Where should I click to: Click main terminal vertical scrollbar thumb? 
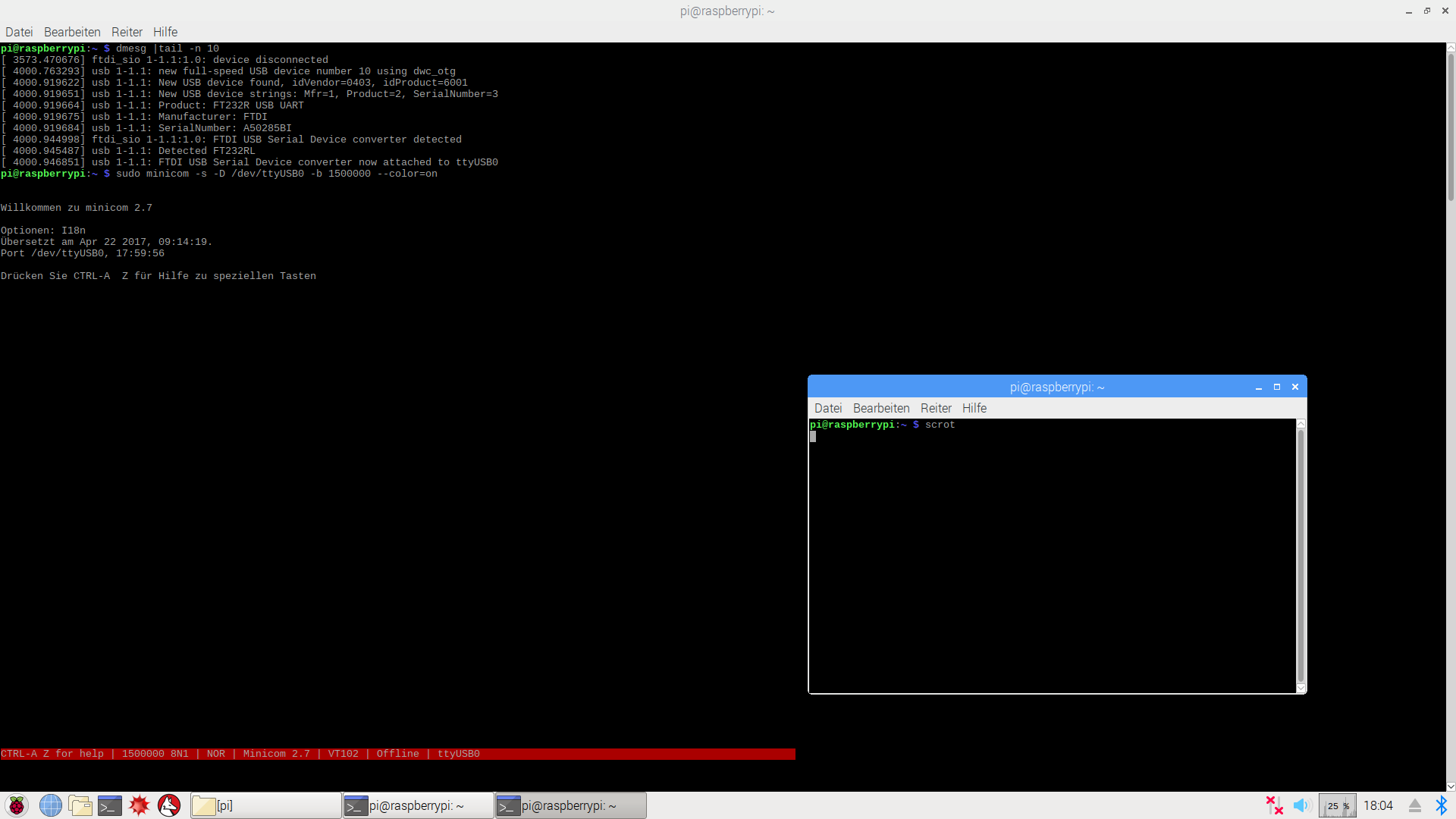1451,125
